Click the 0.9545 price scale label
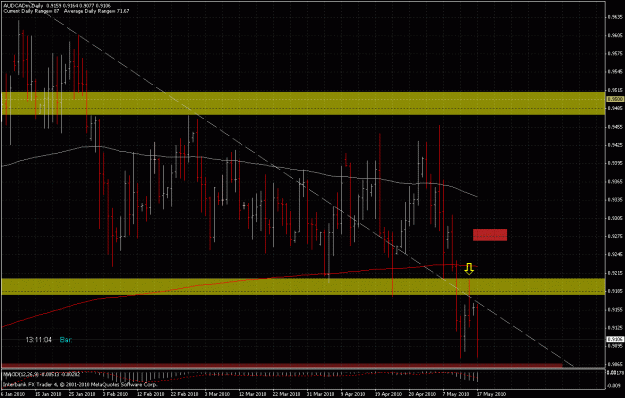625x398 pixels. coord(615,72)
